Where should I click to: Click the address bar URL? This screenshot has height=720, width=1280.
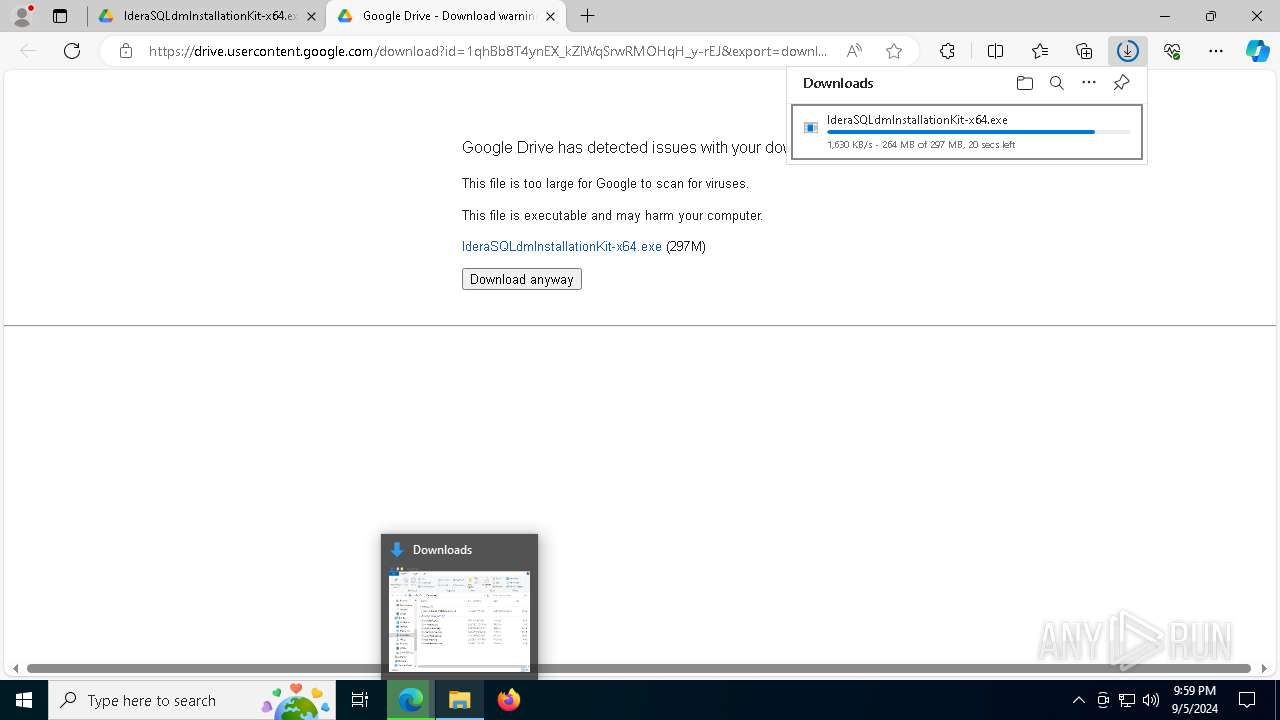tap(488, 51)
